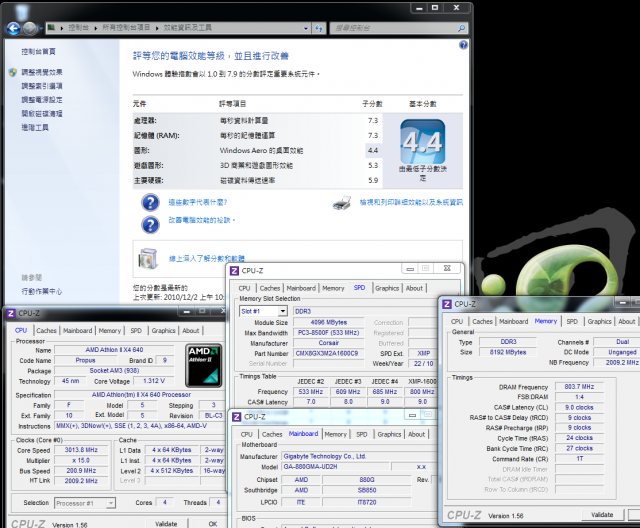Screen dimensions: 640x528
Task: Click the question icon next to '這些數字代表什麼?'
Action: click(x=150, y=202)
